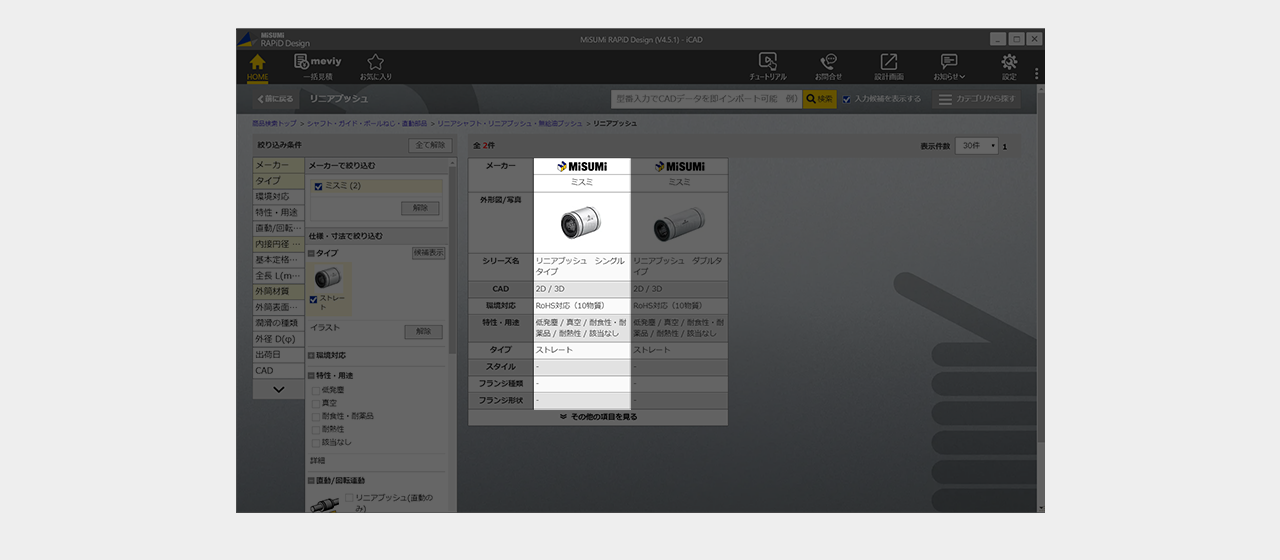Enable the 低発塵 checkbox
Screen dimensions: 1280x560
317,390
